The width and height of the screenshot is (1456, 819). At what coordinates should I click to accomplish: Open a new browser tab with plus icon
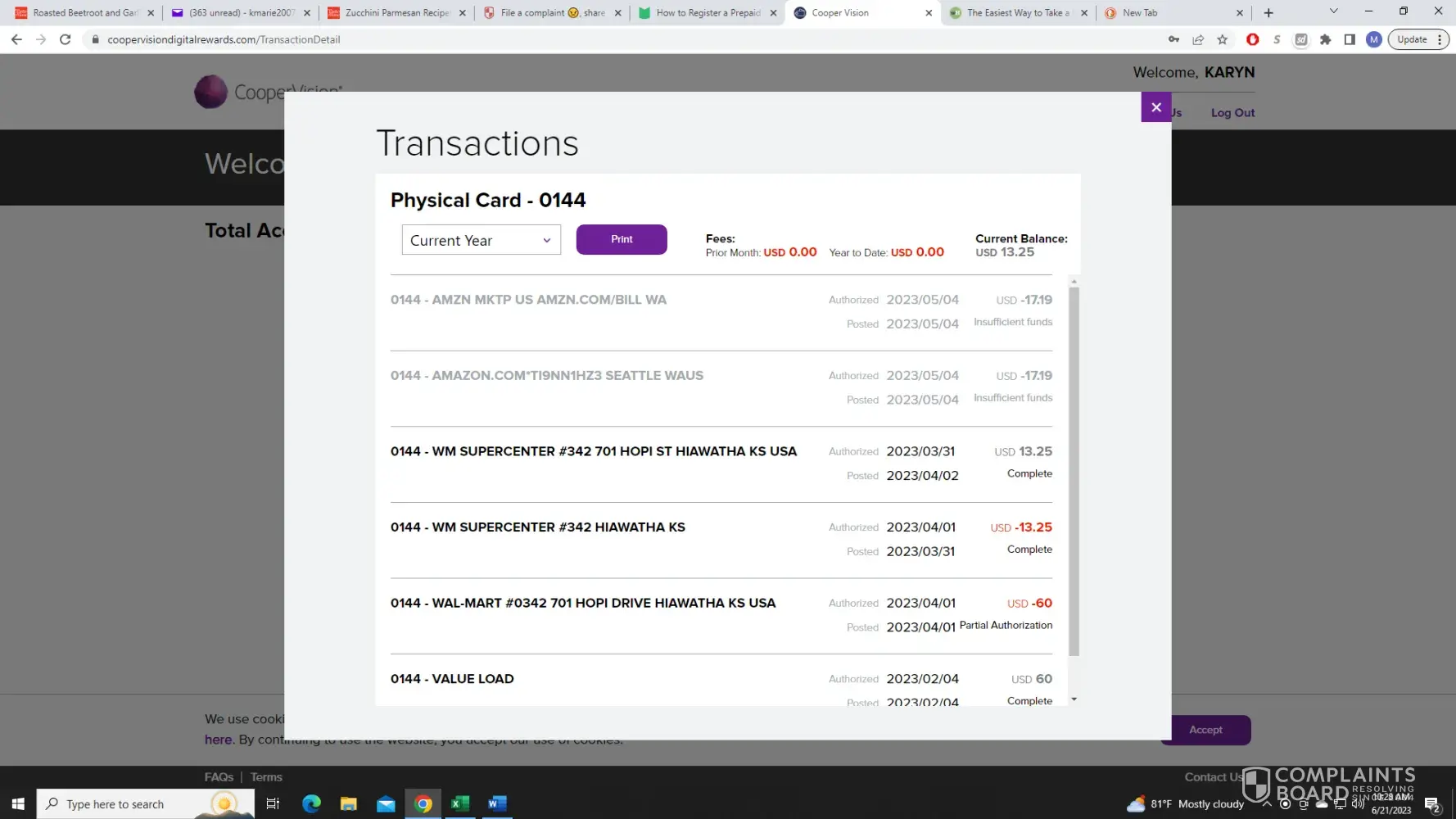[x=1268, y=13]
